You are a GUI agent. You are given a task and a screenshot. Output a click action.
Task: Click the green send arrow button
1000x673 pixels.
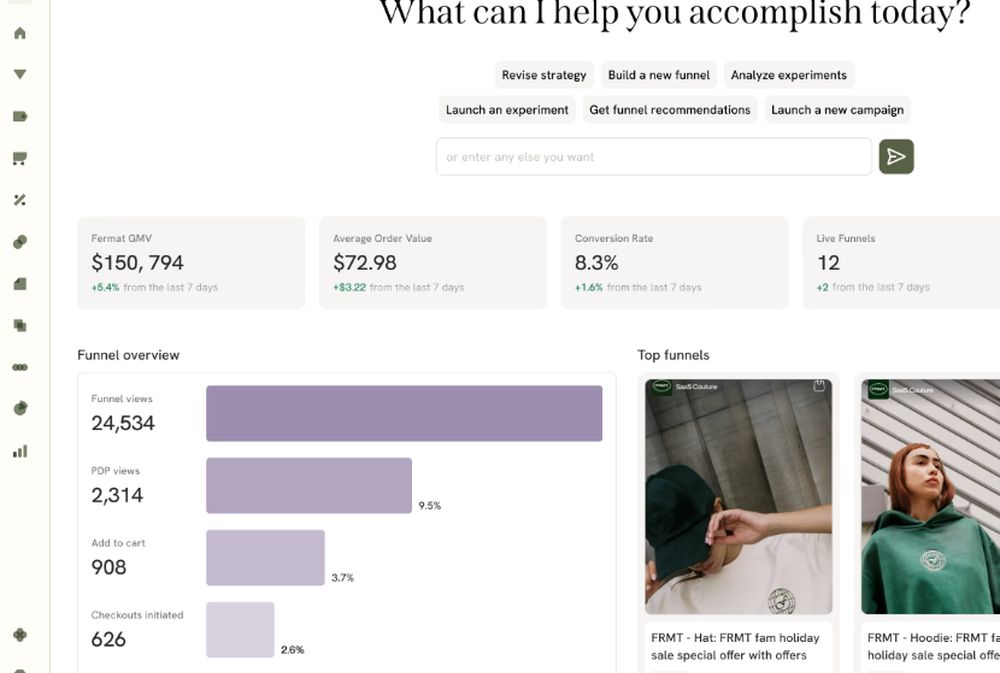896,157
